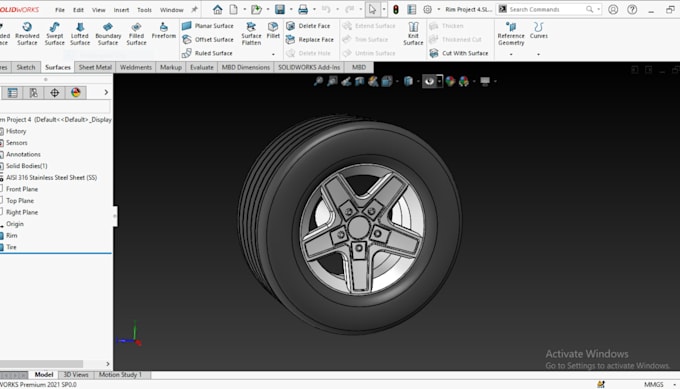This screenshot has width=680, height=389.
Task: Expand the Save button dropdown arrow
Action: click(291, 9)
